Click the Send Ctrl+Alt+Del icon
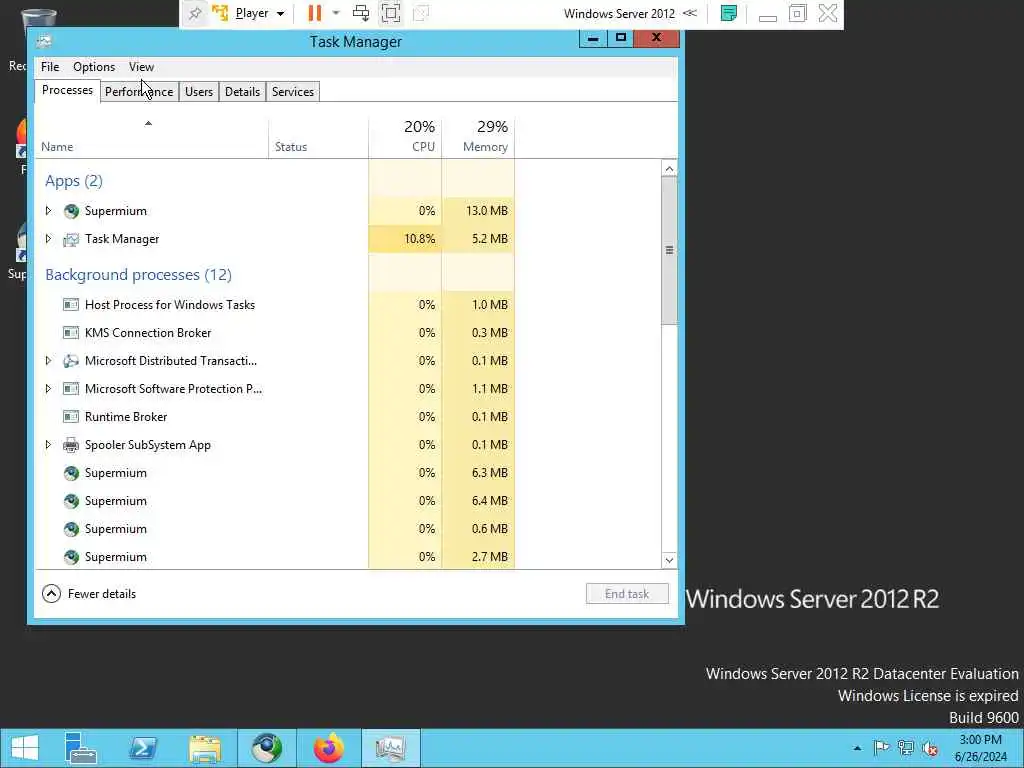Image resolution: width=1024 pixels, height=768 pixels. [x=360, y=13]
